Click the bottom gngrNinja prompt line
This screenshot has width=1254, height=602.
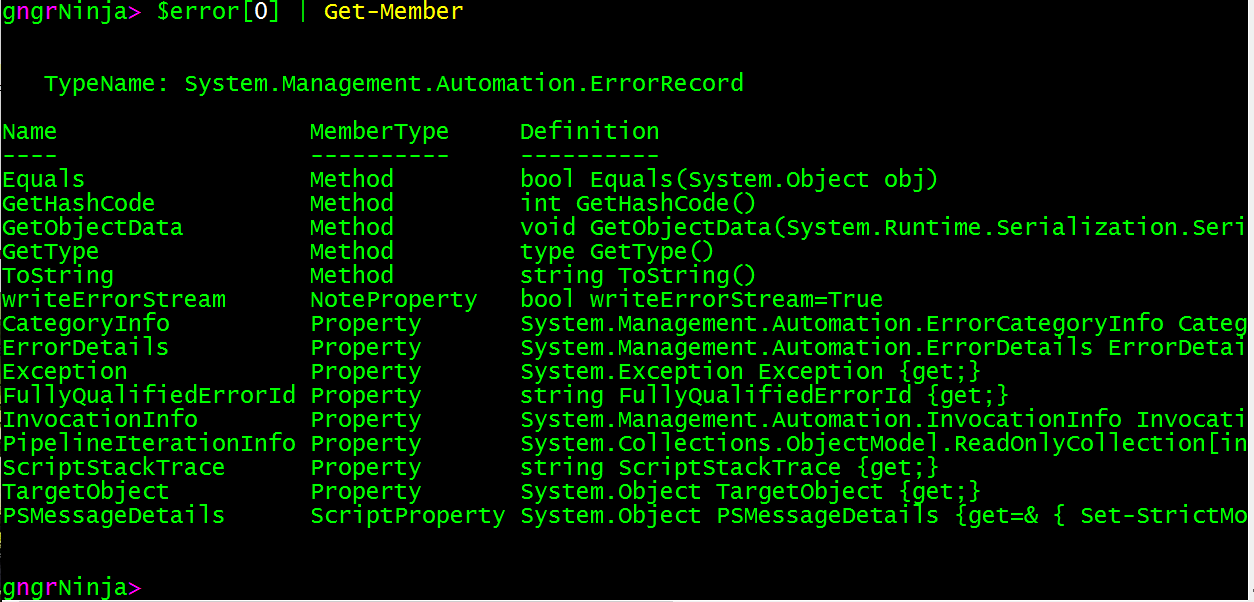coord(71,587)
